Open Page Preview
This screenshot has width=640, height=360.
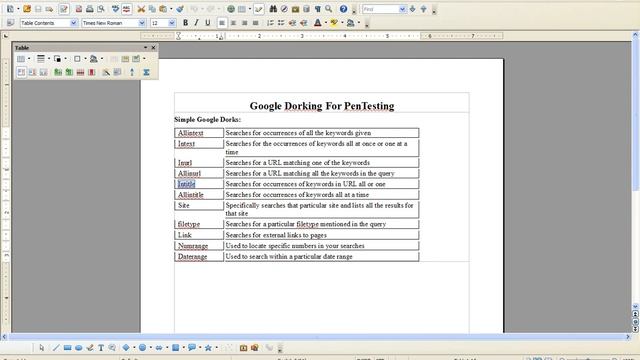coord(100,9)
